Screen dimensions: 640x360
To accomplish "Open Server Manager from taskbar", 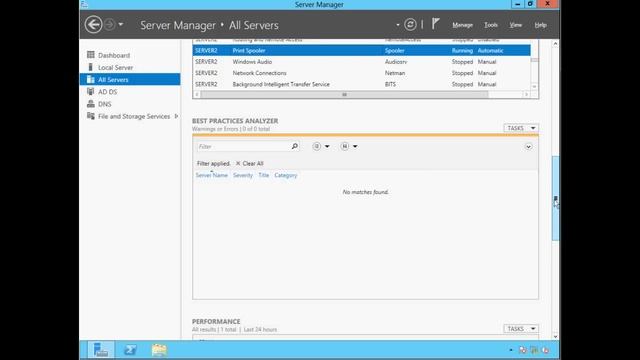I will [x=101, y=350].
